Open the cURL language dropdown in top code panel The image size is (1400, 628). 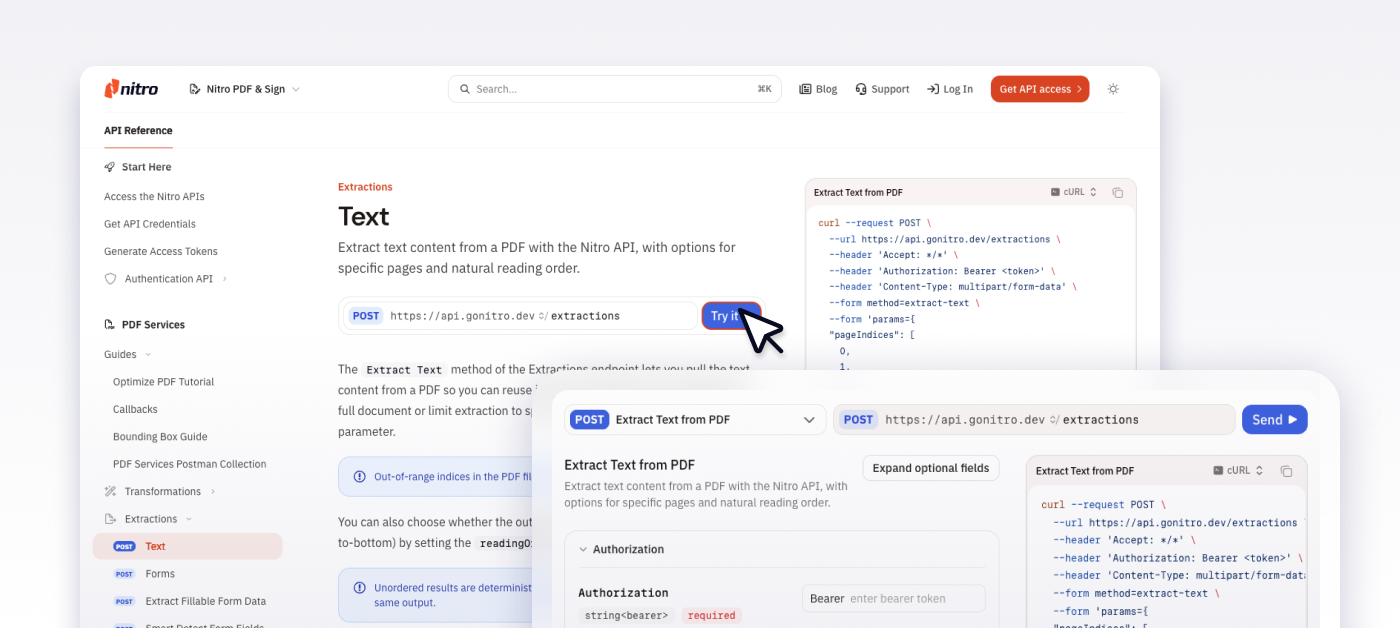tap(1073, 192)
